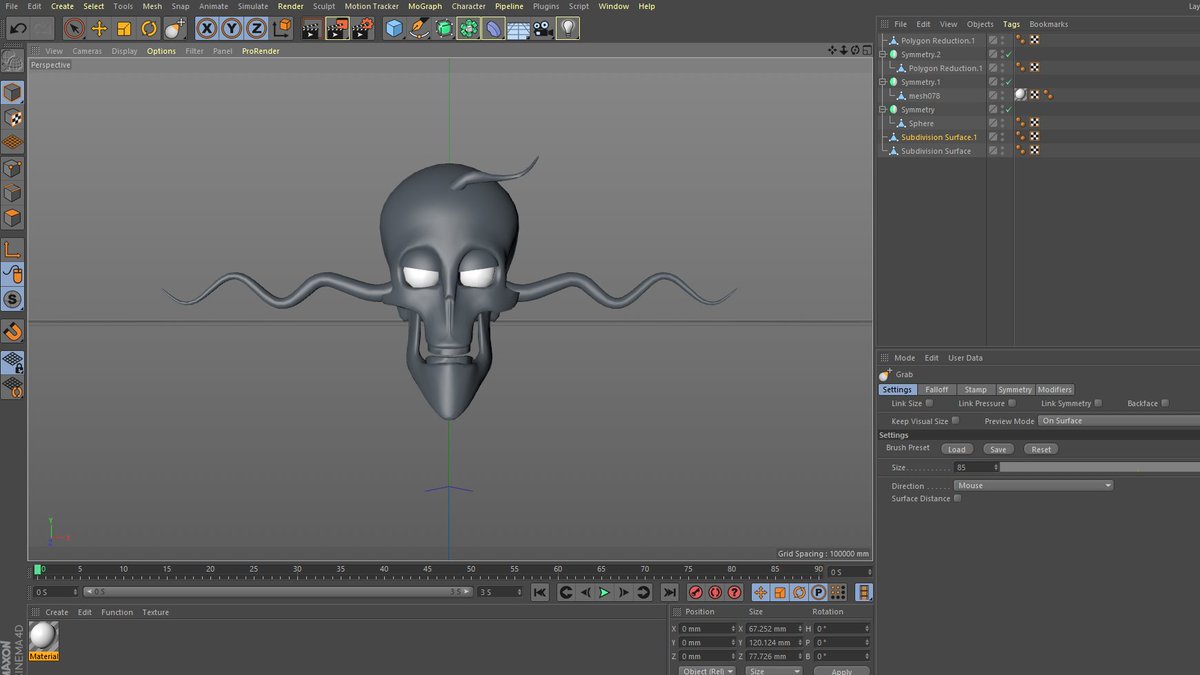Enable snapping with the magnet icon
The image size is (1200, 675).
pos(12,330)
